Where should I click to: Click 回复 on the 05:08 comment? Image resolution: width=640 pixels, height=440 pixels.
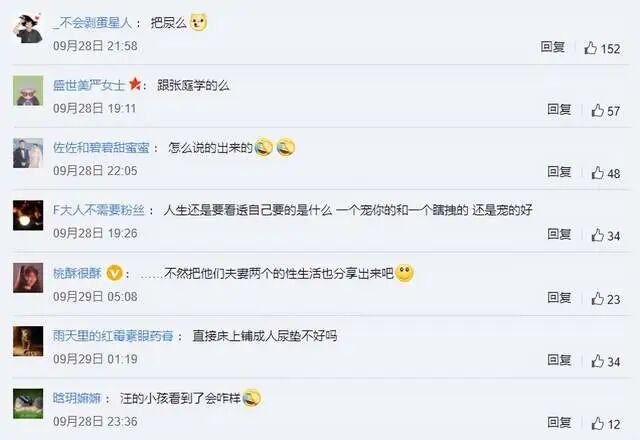tap(559, 298)
